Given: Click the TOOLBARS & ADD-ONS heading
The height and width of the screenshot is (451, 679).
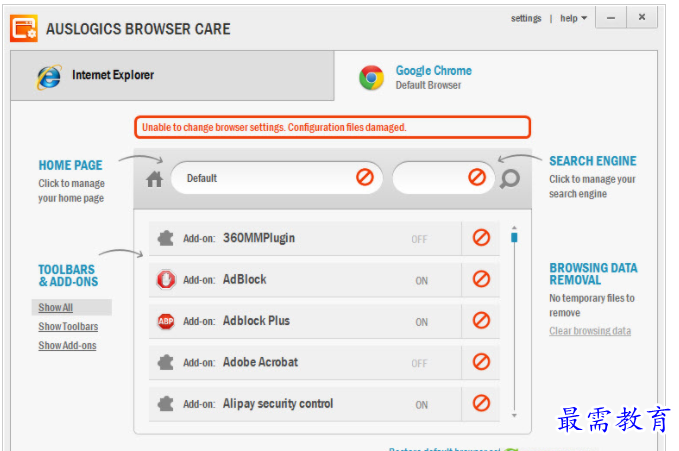Looking at the screenshot, I should click(x=68, y=276).
